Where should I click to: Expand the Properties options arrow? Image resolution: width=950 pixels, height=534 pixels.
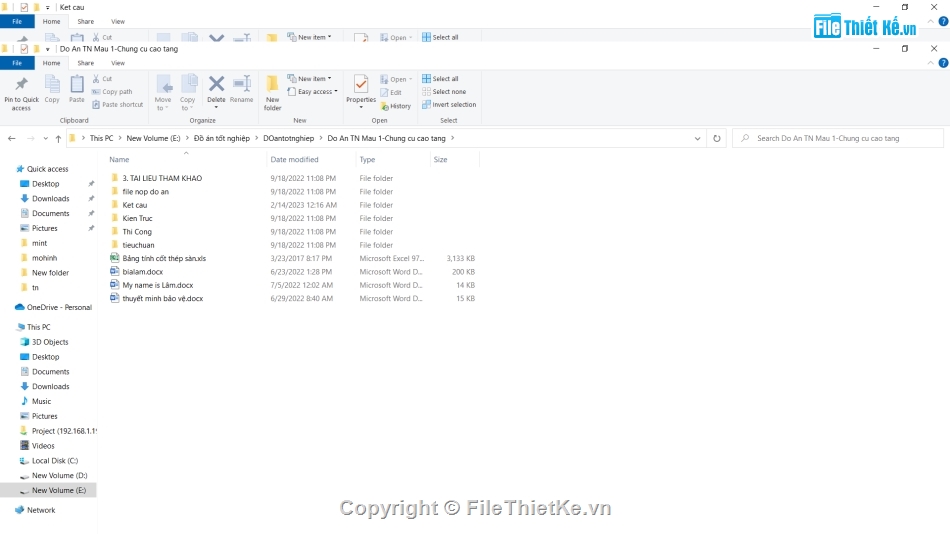click(x=361, y=108)
